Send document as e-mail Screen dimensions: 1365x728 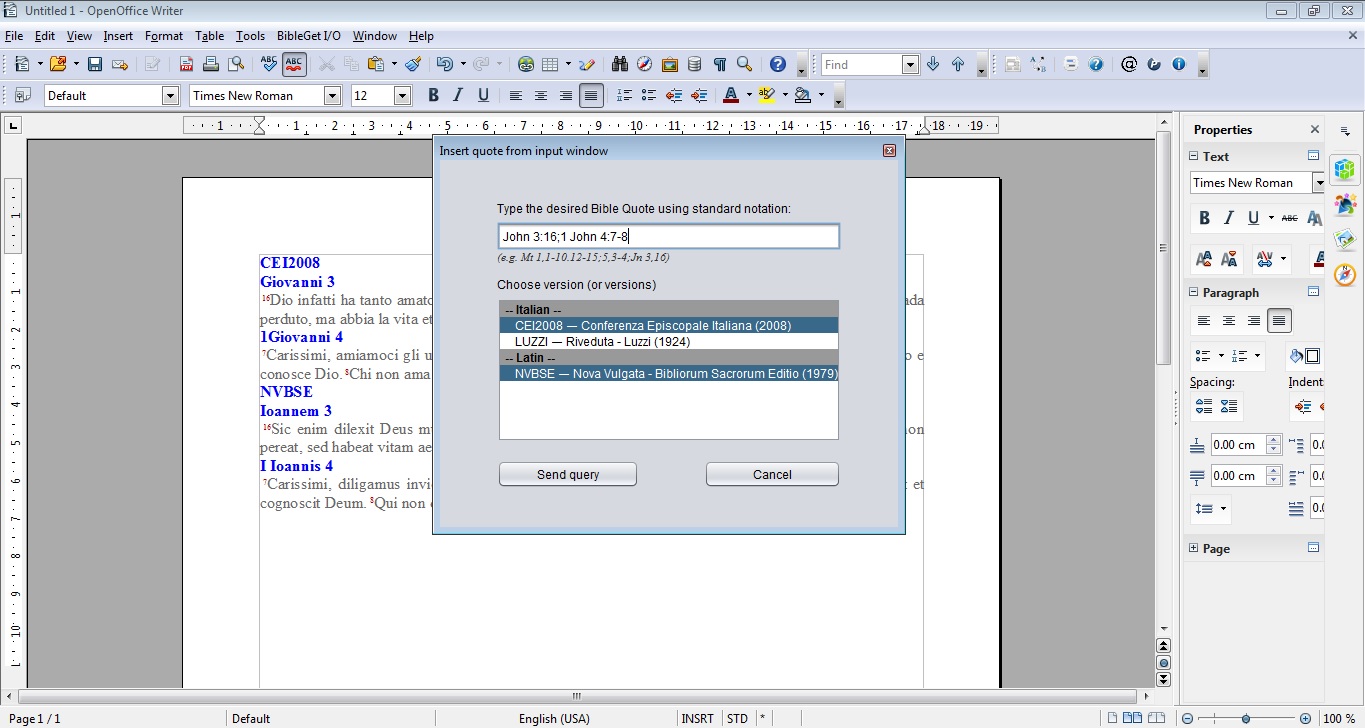pos(120,64)
